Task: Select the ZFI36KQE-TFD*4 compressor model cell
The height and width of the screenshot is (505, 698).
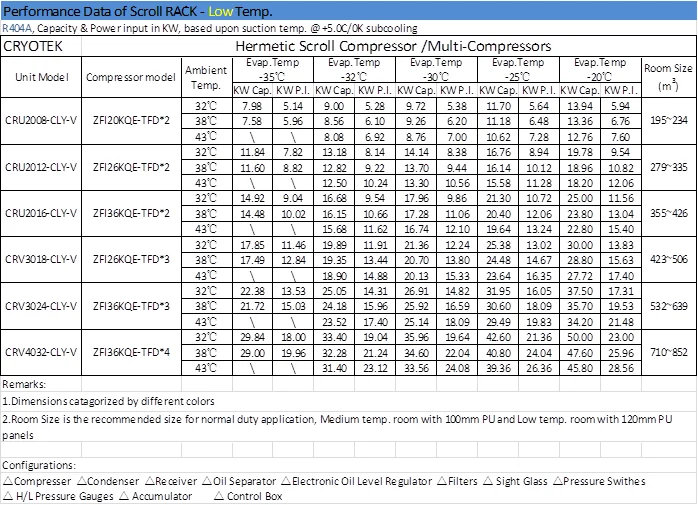Action: pyautogui.click(x=131, y=352)
